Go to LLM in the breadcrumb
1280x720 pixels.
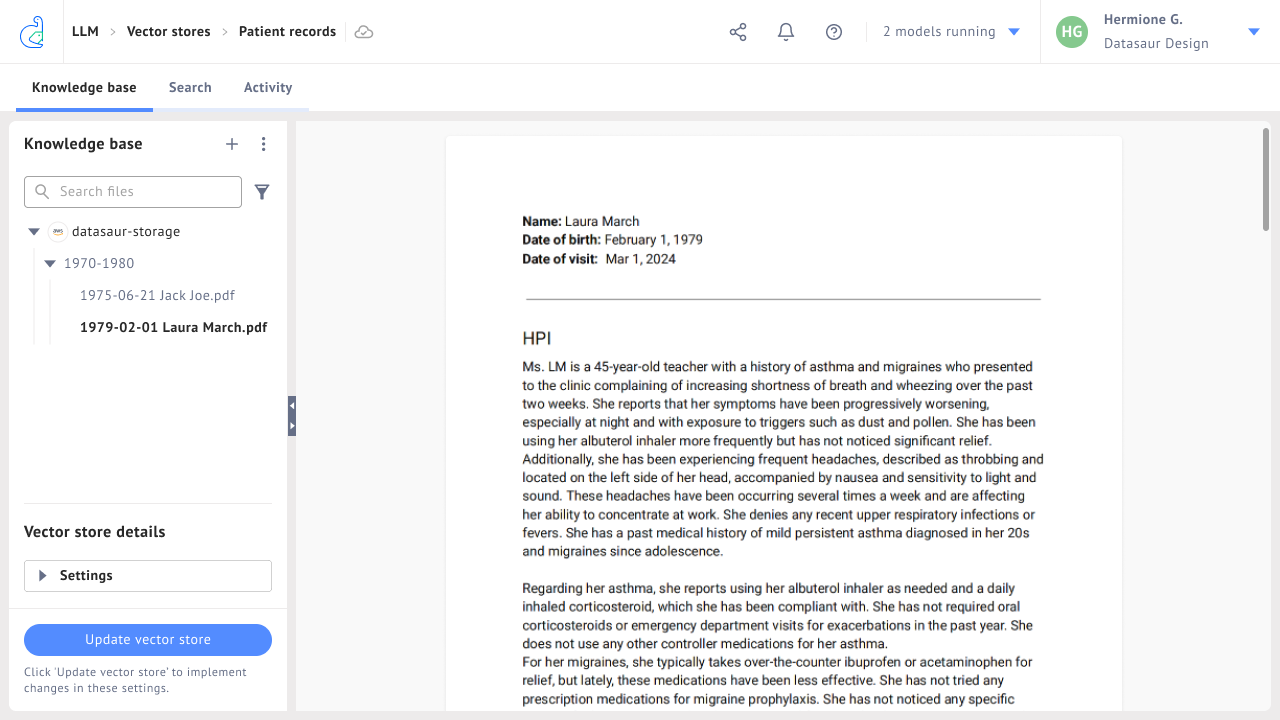[85, 32]
